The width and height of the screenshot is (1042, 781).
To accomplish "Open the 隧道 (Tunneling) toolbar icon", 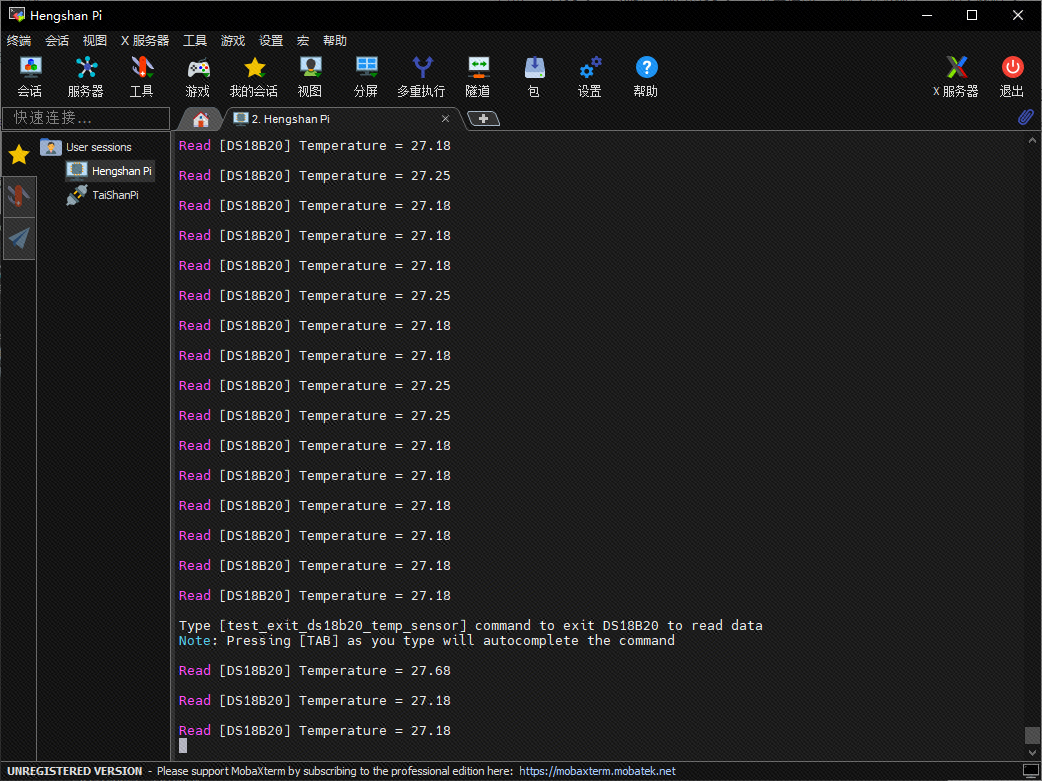I will click(478, 76).
